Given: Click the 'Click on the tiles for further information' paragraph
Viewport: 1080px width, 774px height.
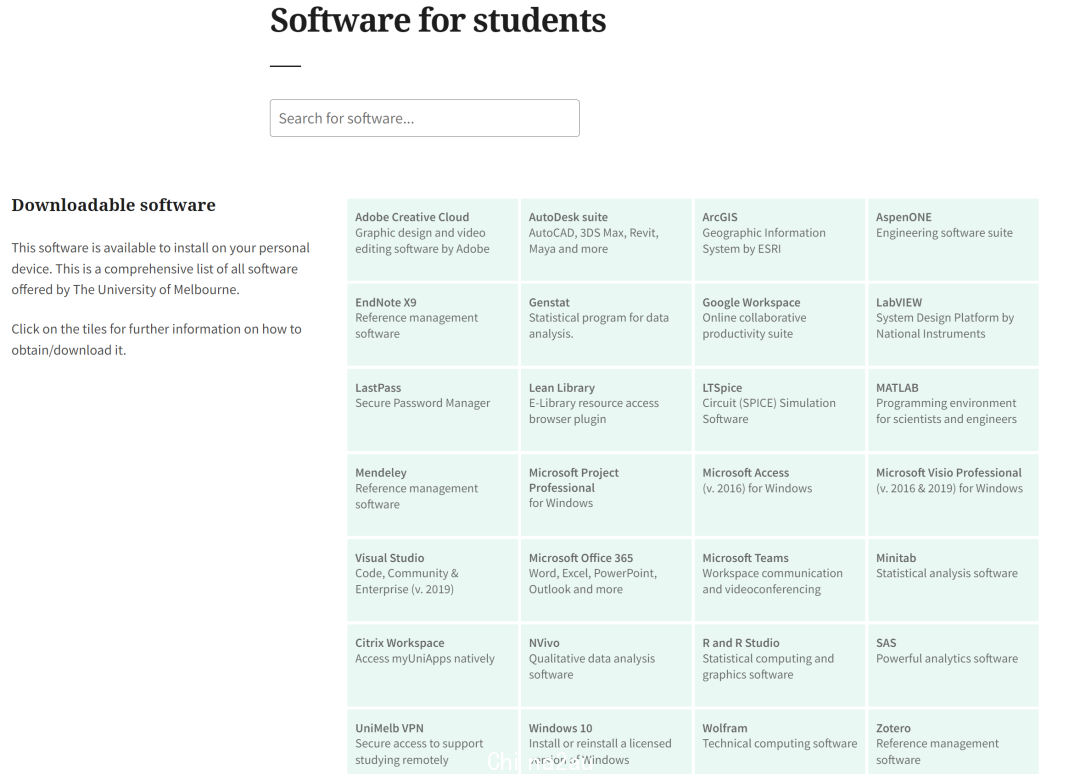Looking at the screenshot, I should pyautogui.click(x=156, y=339).
